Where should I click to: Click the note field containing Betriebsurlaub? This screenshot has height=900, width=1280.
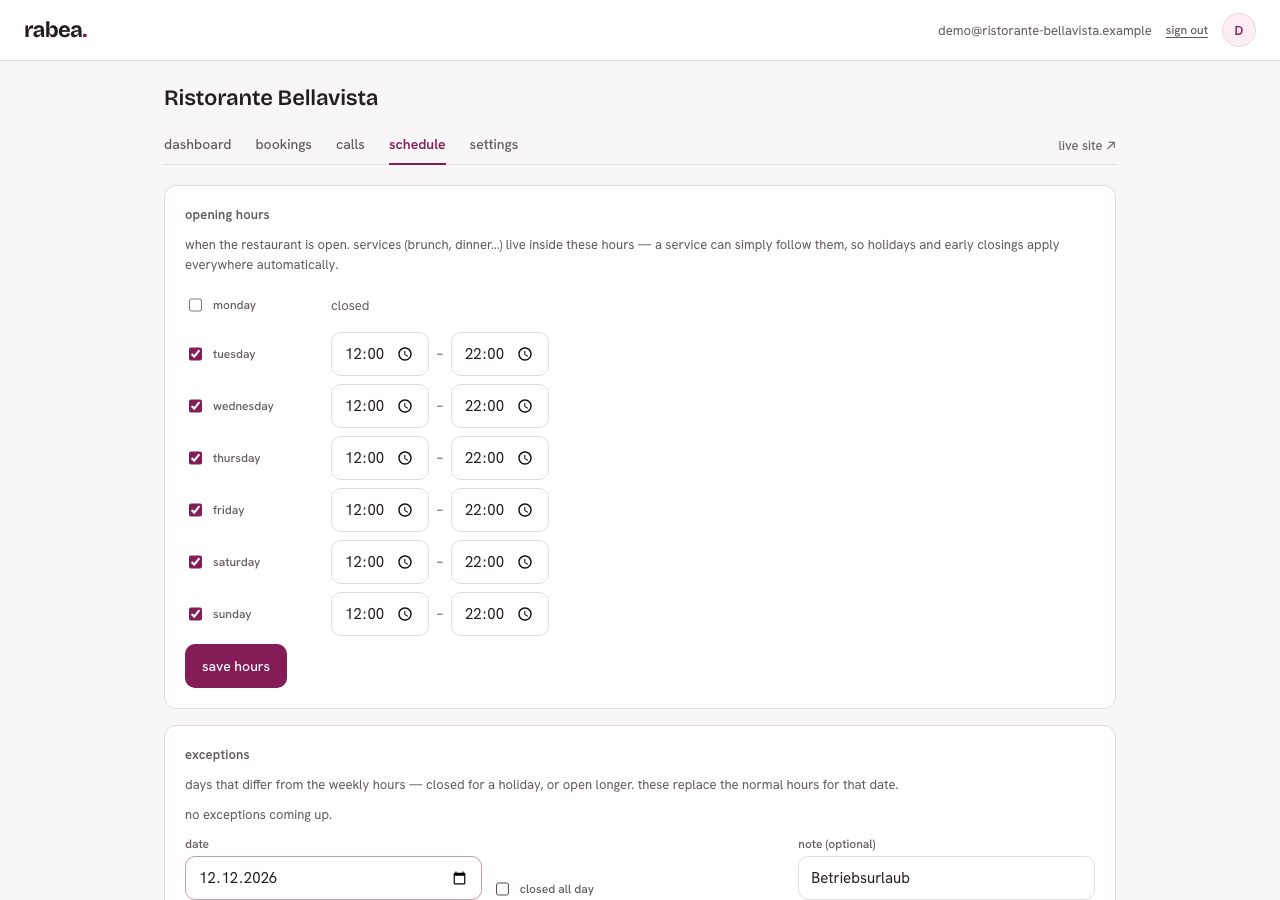coord(946,878)
